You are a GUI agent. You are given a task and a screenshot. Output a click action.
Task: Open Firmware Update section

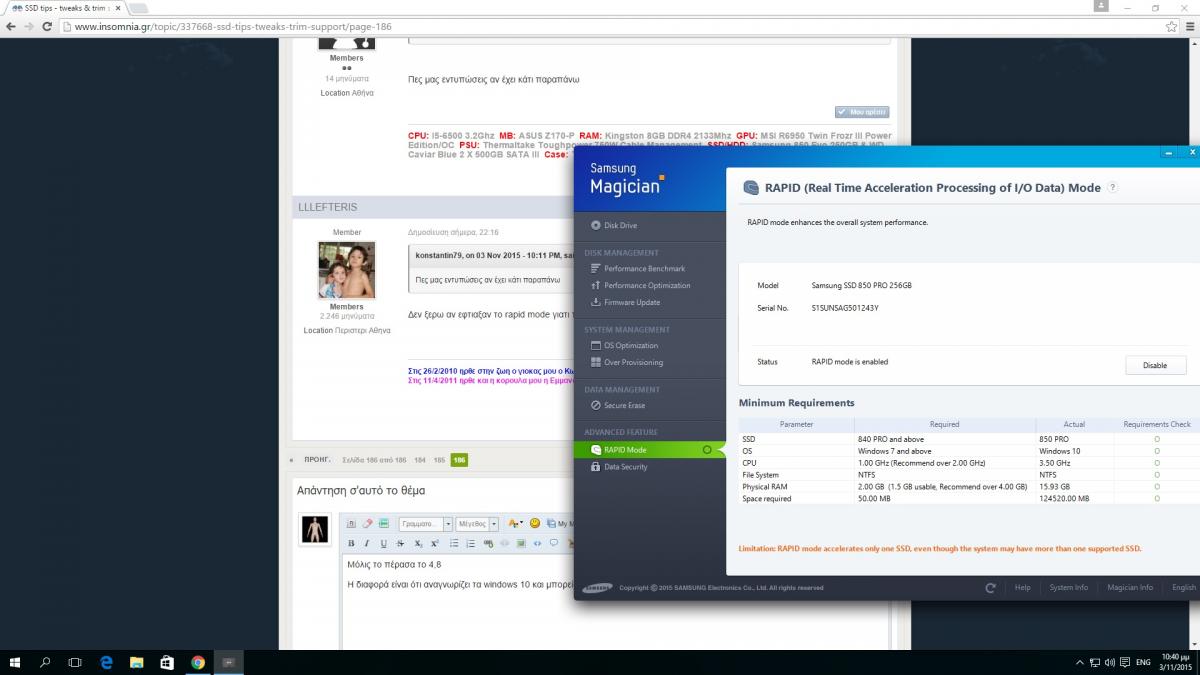click(632, 302)
